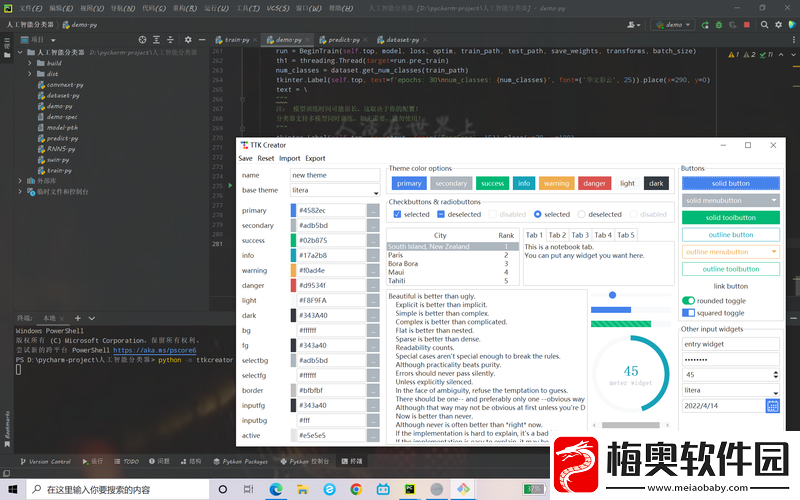
Task: Click the yellow warning count icon in editor
Action: 734,55
